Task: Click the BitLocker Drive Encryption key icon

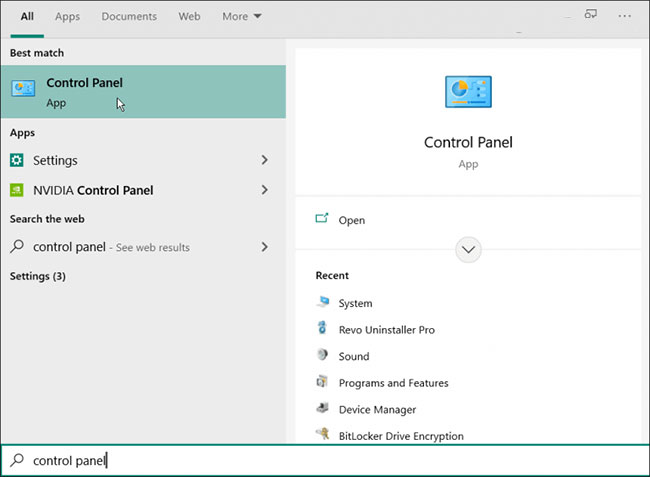Action: (x=323, y=433)
